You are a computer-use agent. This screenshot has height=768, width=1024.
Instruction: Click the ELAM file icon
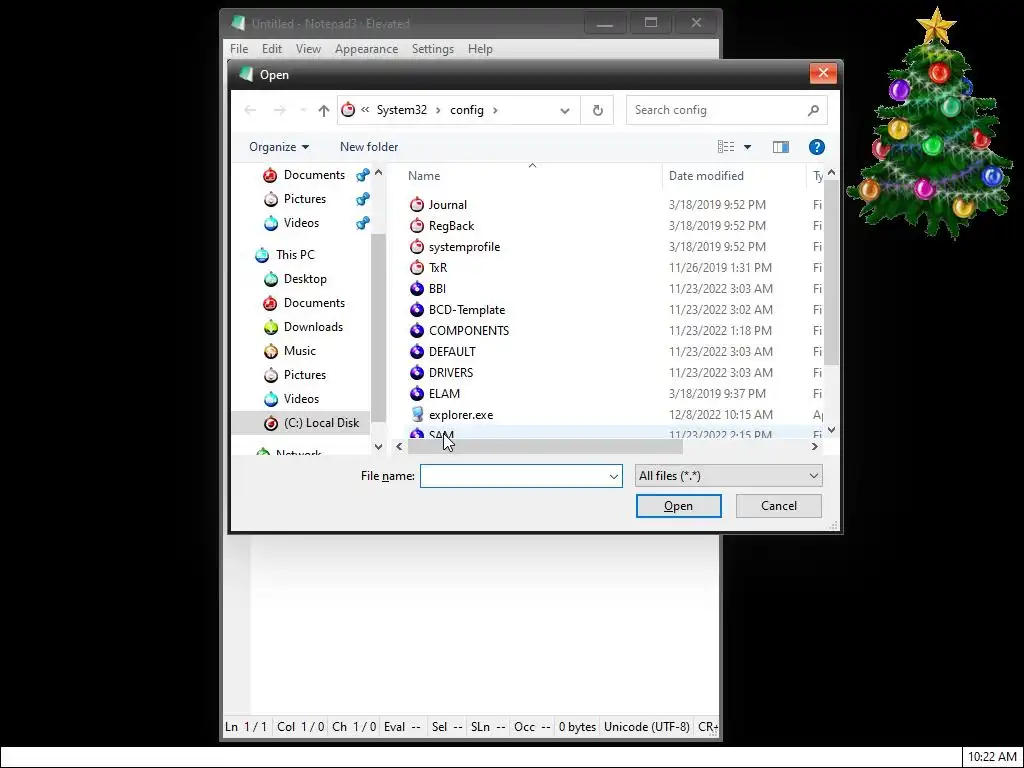click(x=417, y=393)
